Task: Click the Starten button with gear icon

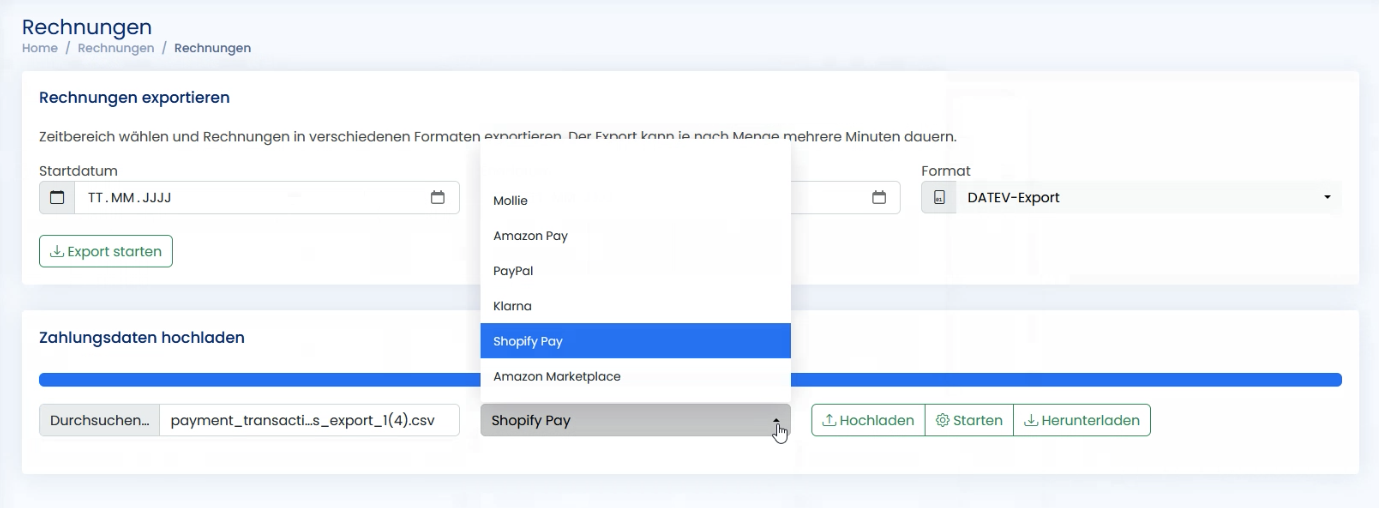Action: click(x=969, y=420)
